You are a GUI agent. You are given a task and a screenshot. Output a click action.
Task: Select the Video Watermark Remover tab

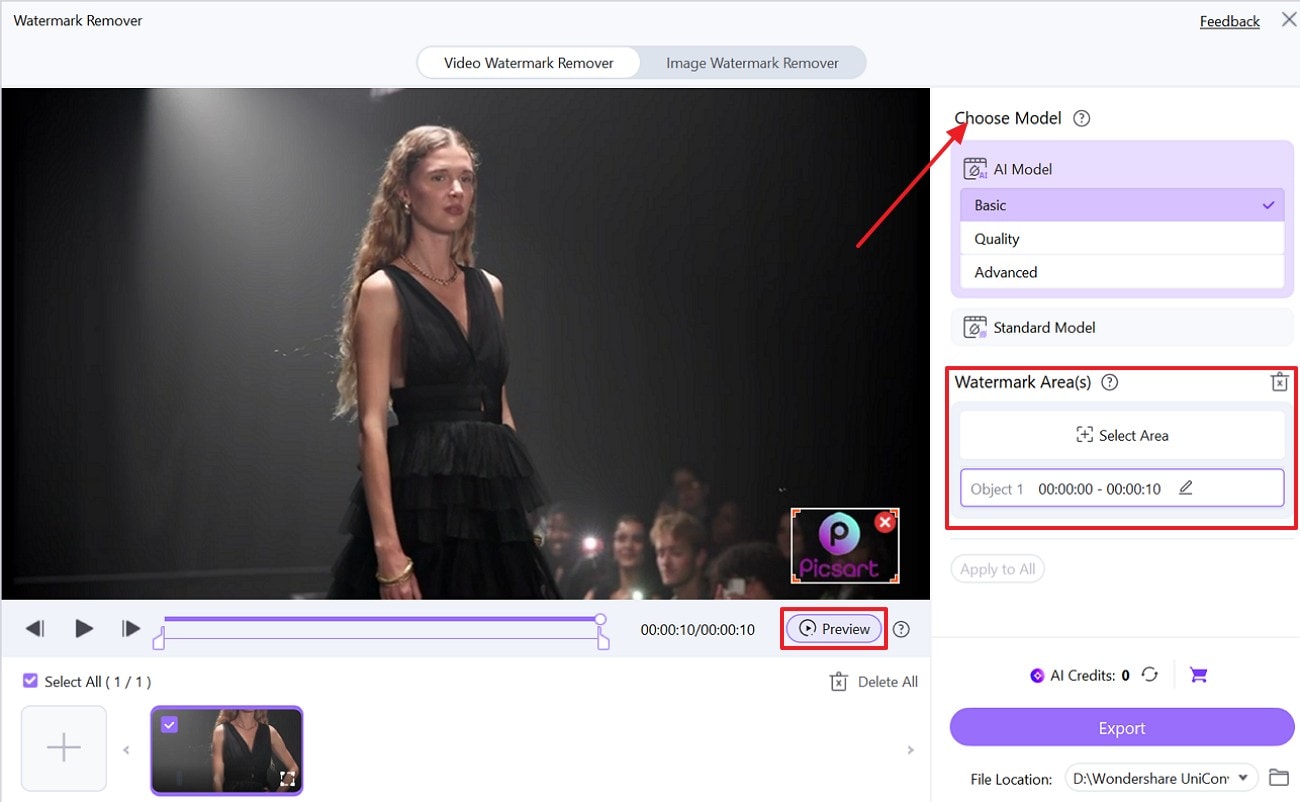tap(528, 62)
